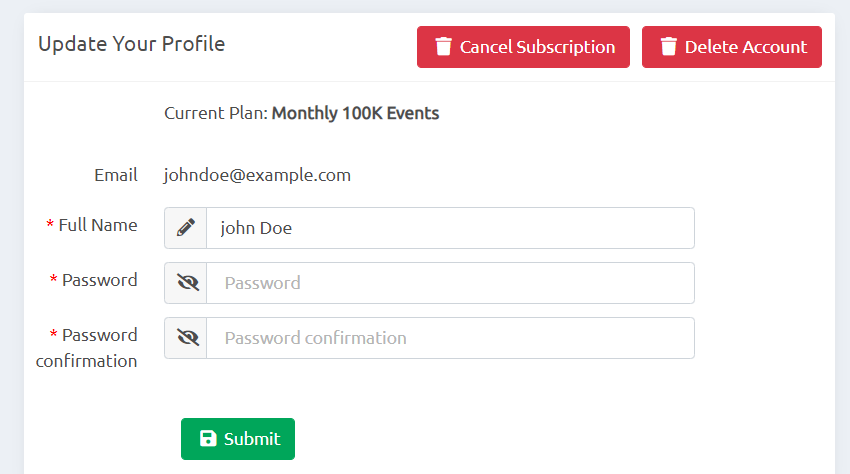Click the trash icon on Cancel Subscription
850x474 pixels.
[x=443, y=47]
